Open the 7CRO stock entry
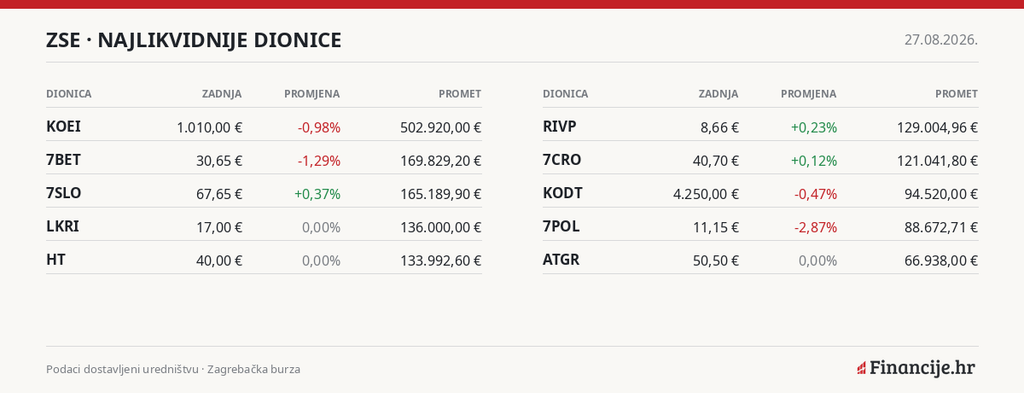Image resolution: width=1024 pixels, height=393 pixels. [x=760, y=160]
